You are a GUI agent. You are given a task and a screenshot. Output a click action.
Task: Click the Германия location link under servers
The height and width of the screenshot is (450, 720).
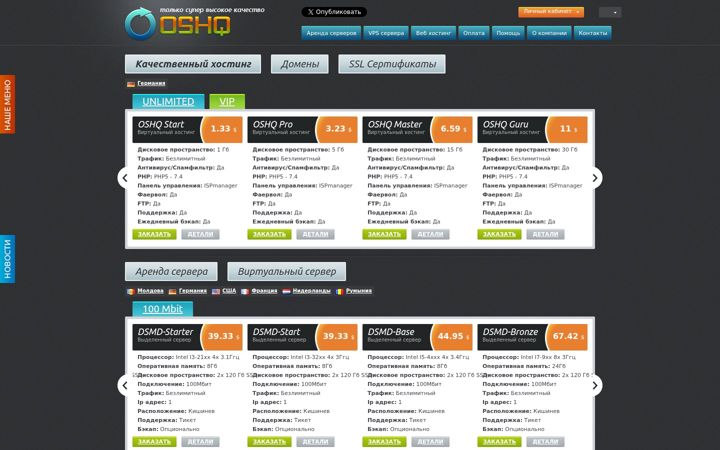[x=193, y=291]
